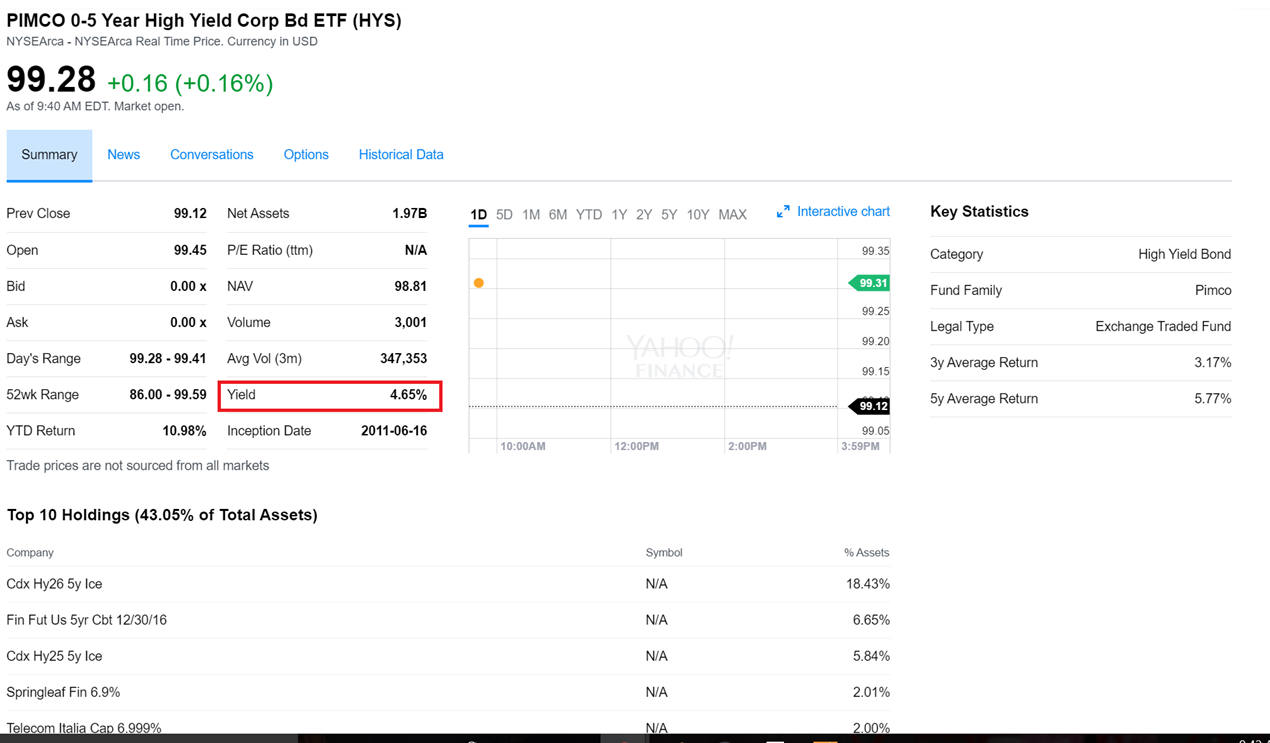
Task: Switch chart to 1M range
Action: click(x=531, y=214)
